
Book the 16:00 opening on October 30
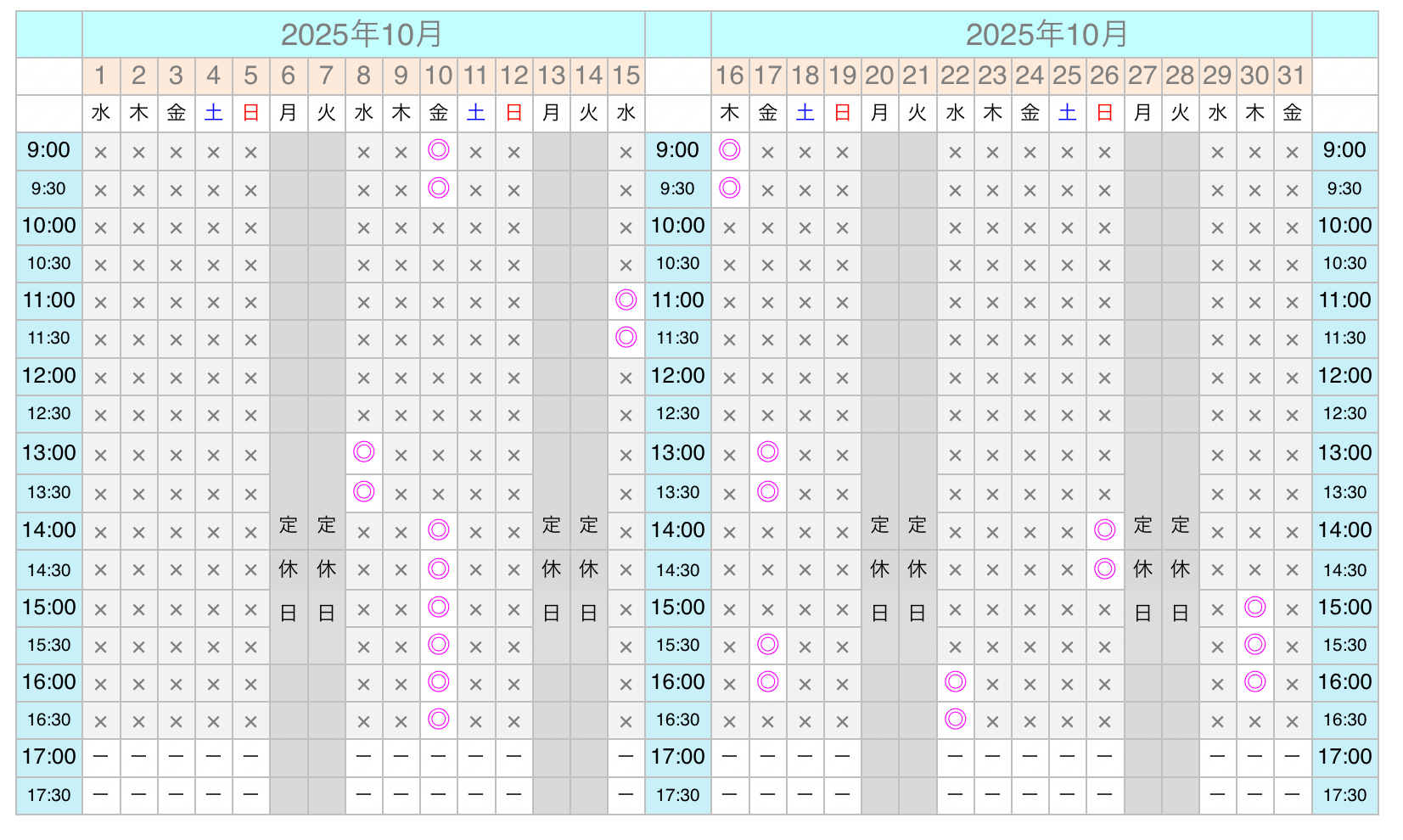(x=1254, y=681)
